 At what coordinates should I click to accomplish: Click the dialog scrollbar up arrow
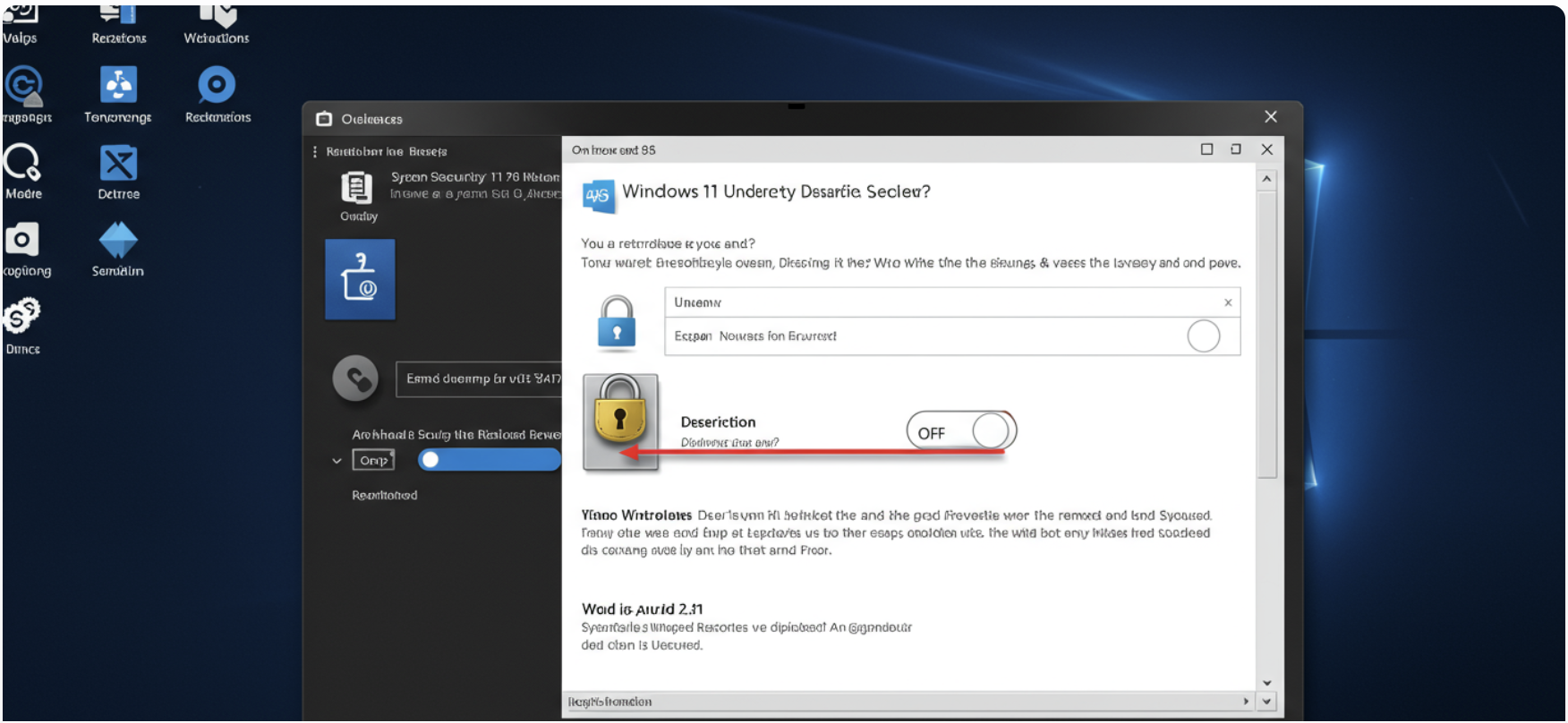[x=1266, y=179]
